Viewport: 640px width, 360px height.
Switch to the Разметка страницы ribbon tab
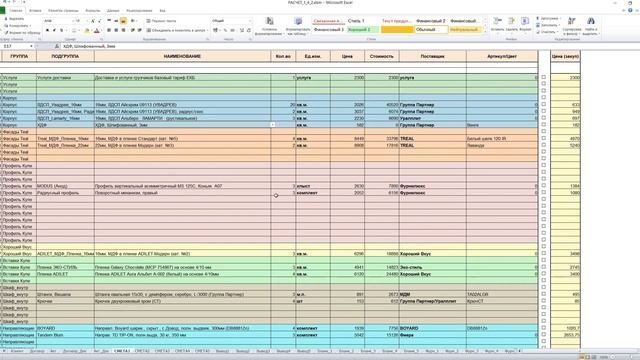pos(63,11)
